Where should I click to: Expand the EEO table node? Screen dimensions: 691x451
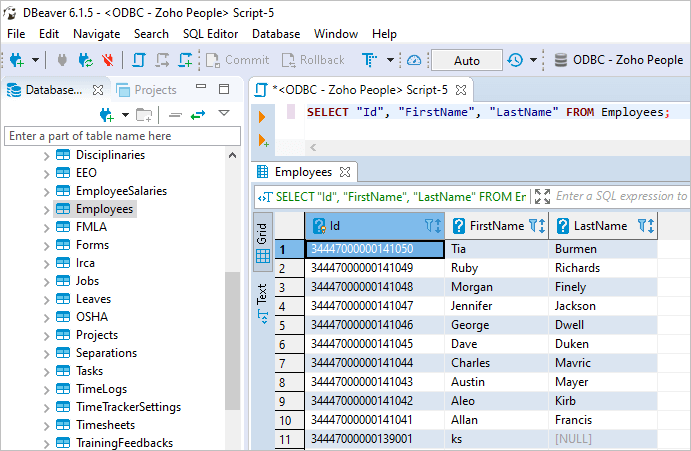click(x=46, y=174)
